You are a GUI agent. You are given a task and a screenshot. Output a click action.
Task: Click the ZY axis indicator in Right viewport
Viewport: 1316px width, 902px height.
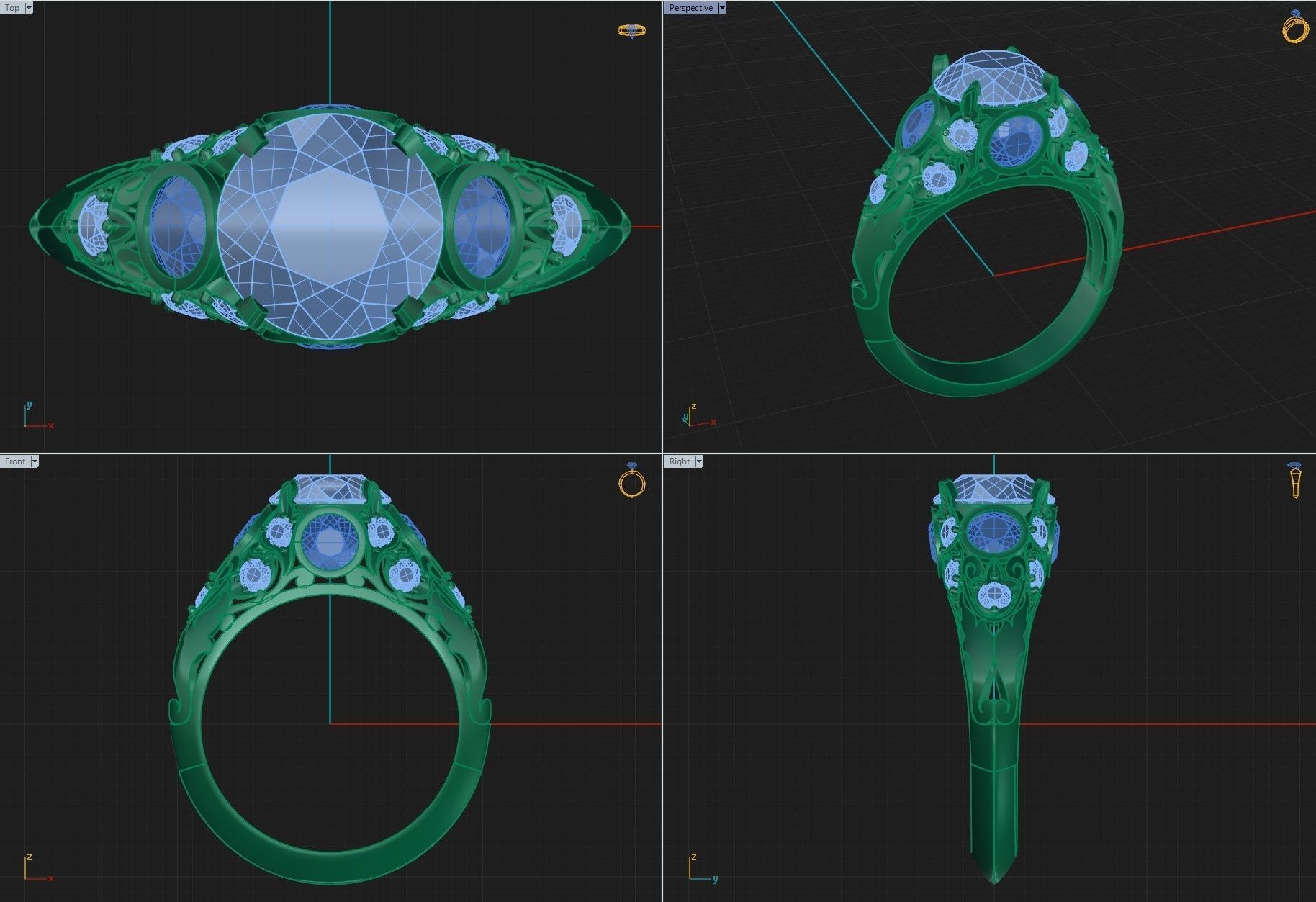[x=702, y=868]
